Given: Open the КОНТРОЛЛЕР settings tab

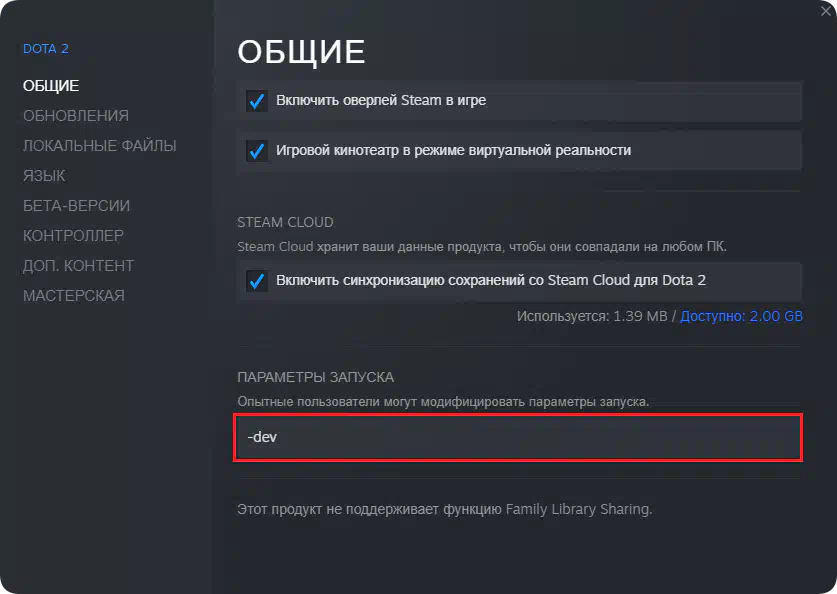Looking at the screenshot, I should pyautogui.click(x=73, y=236).
